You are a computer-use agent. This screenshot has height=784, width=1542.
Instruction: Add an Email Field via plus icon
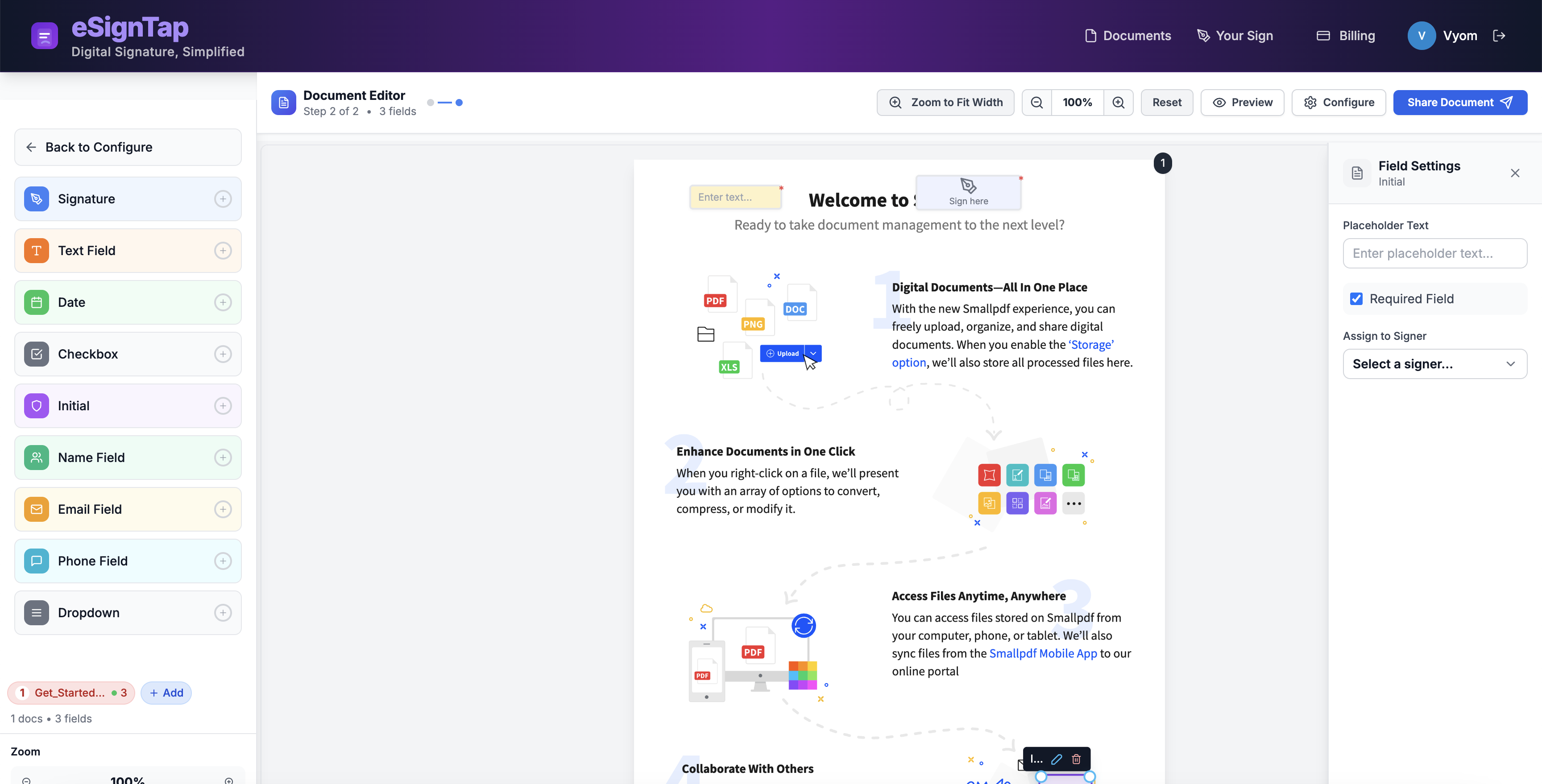[223, 509]
